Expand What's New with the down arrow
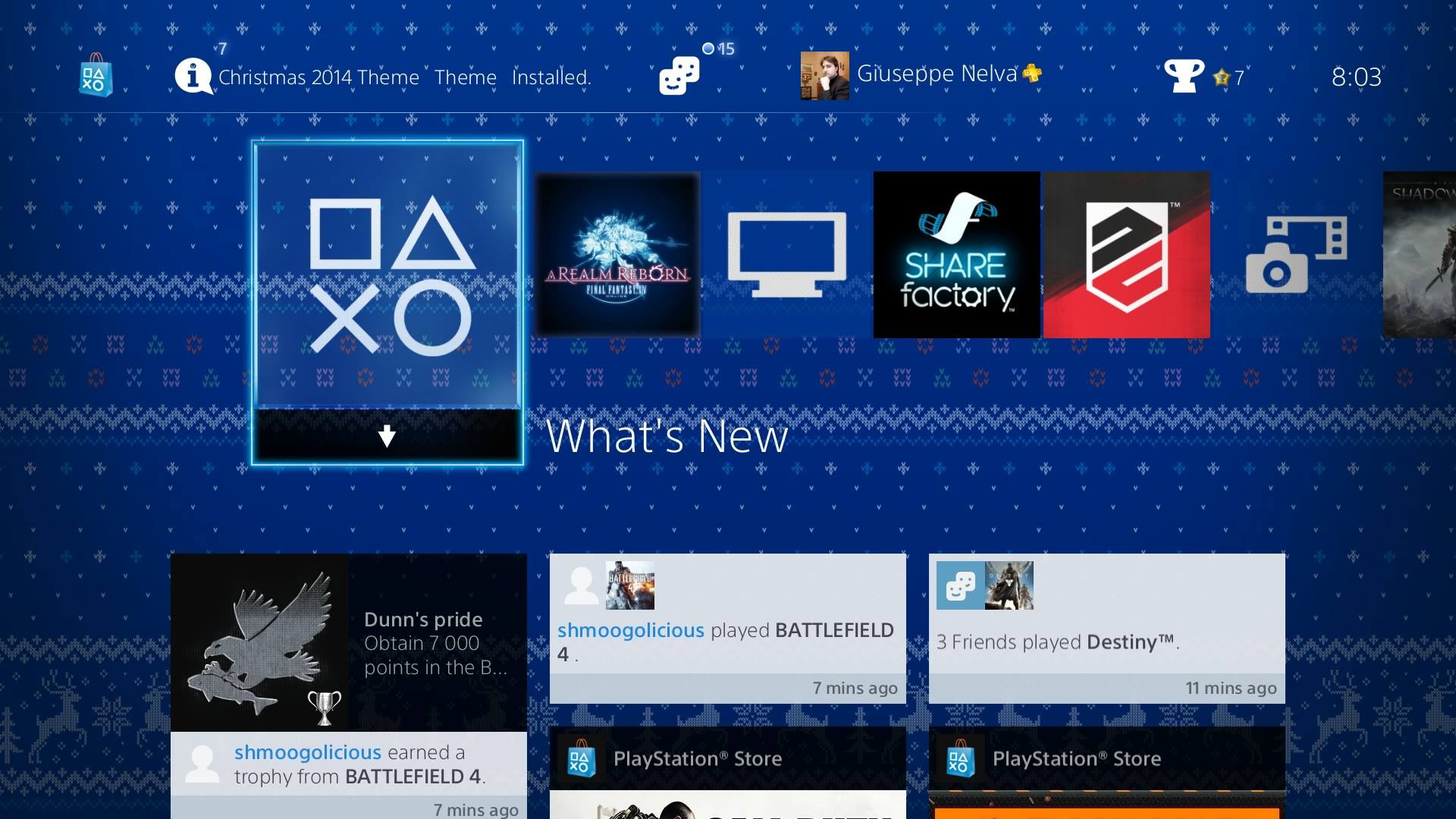This screenshot has width=1456, height=819. [x=388, y=436]
